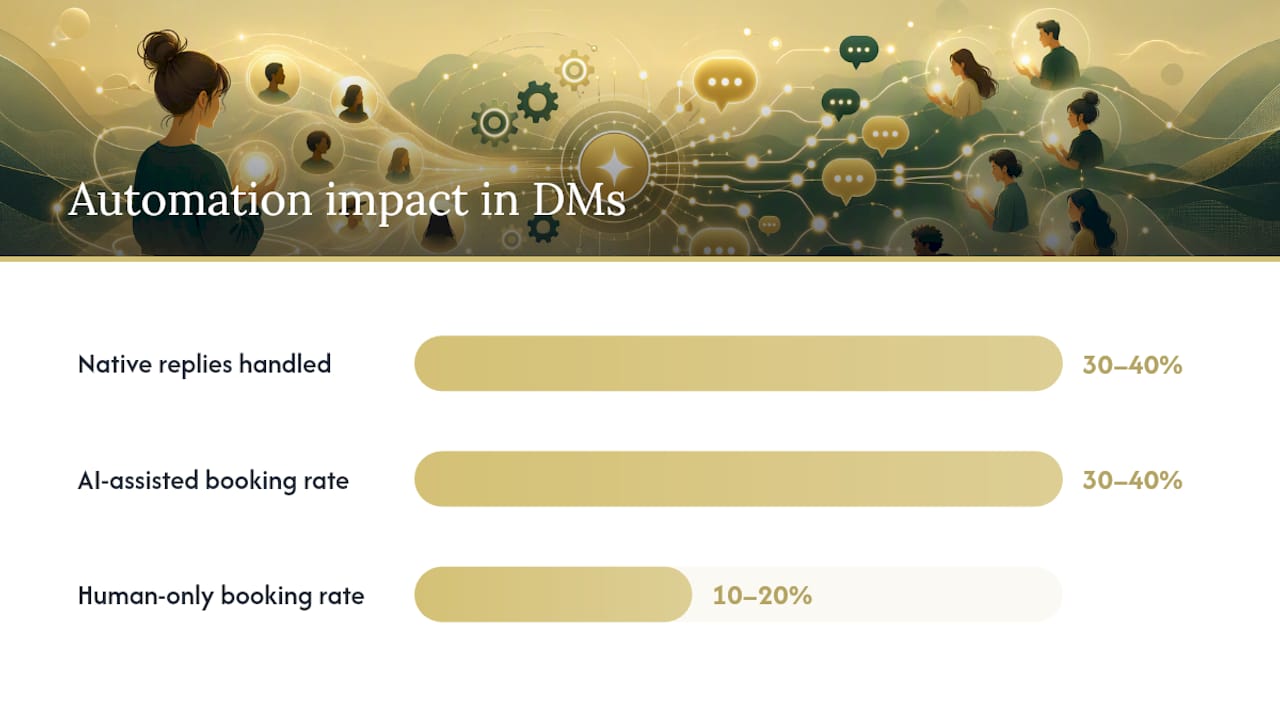The width and height of the screenshot is (1280, 720).
Task: Click the filled part of the Human-only bar
Action: 553,595
